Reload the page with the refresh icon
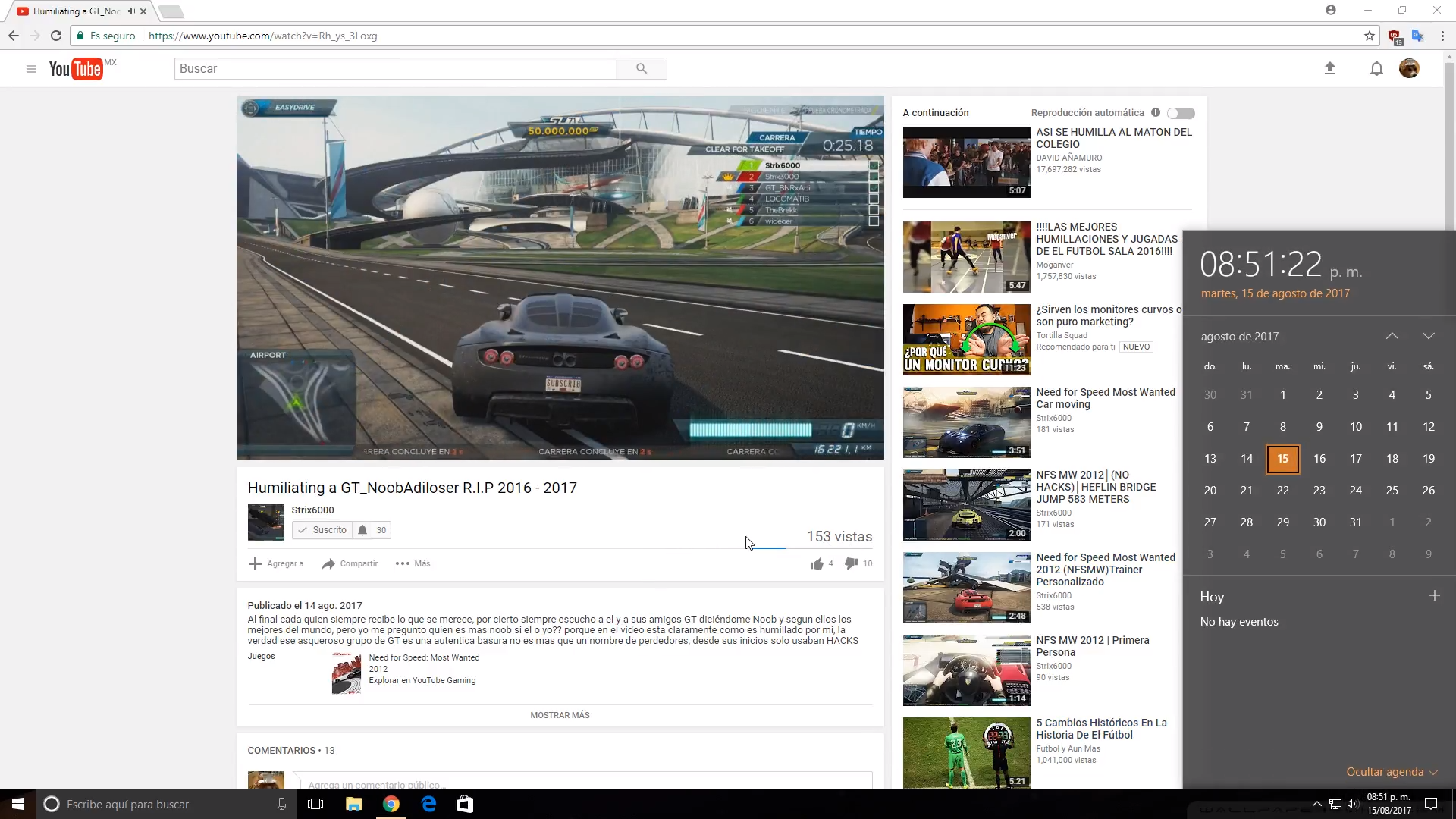 click(x=55, y=36)
